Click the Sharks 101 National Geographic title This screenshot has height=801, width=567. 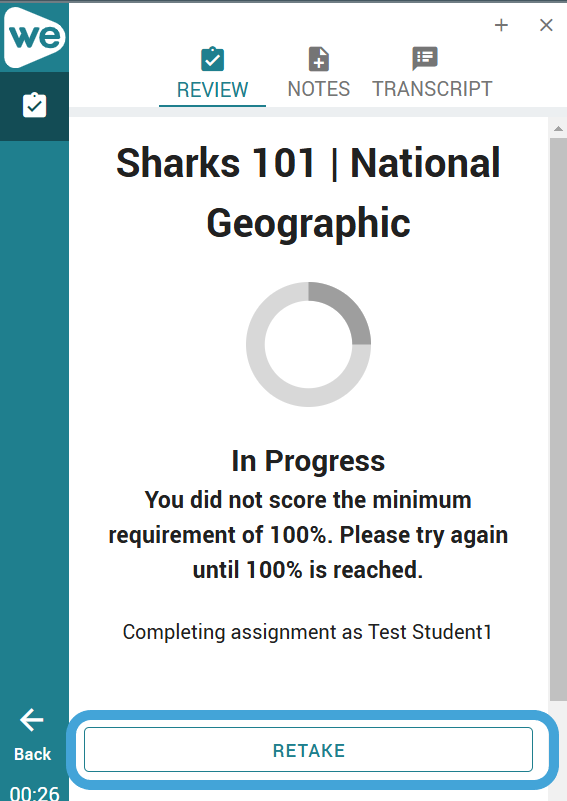(309, 192)
